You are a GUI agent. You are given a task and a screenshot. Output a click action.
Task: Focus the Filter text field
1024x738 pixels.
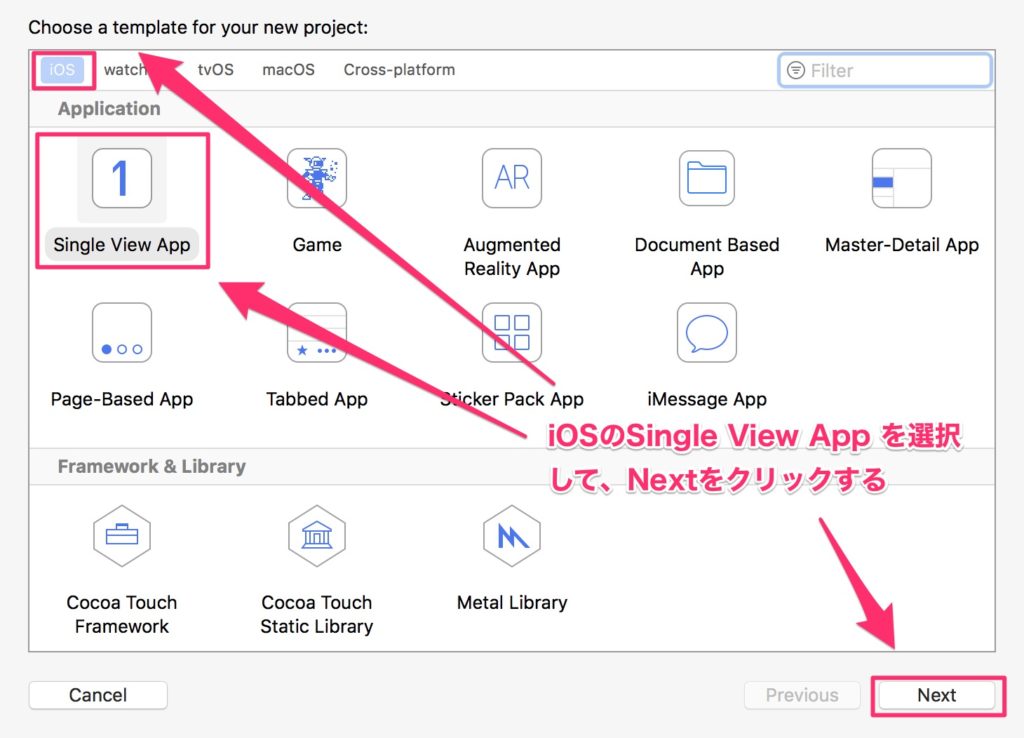885,70
